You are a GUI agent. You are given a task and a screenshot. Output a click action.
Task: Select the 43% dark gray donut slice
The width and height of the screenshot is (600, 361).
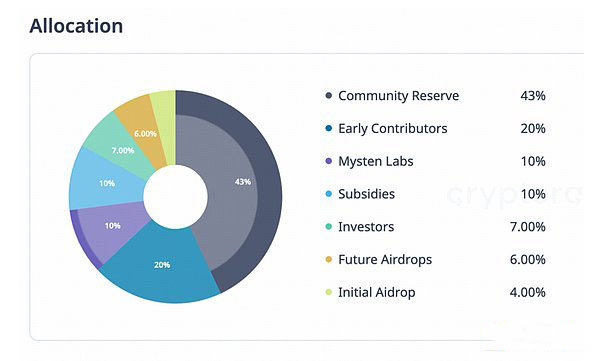[237, 184]
